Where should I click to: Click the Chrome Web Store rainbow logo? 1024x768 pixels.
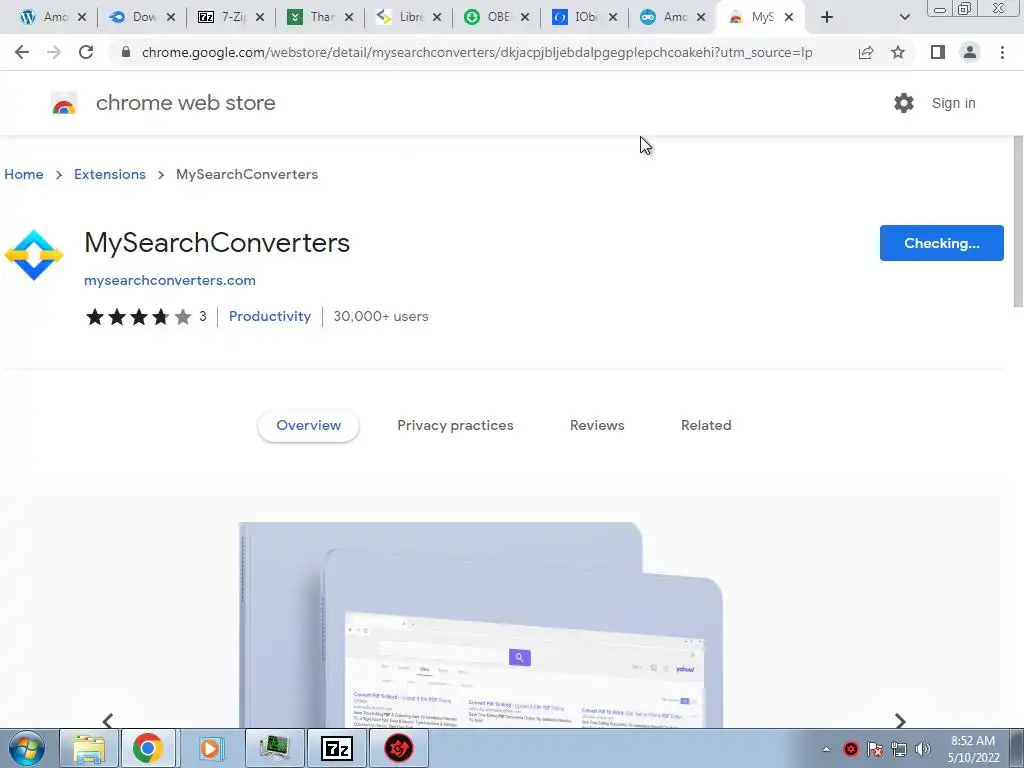click(64, 103)
